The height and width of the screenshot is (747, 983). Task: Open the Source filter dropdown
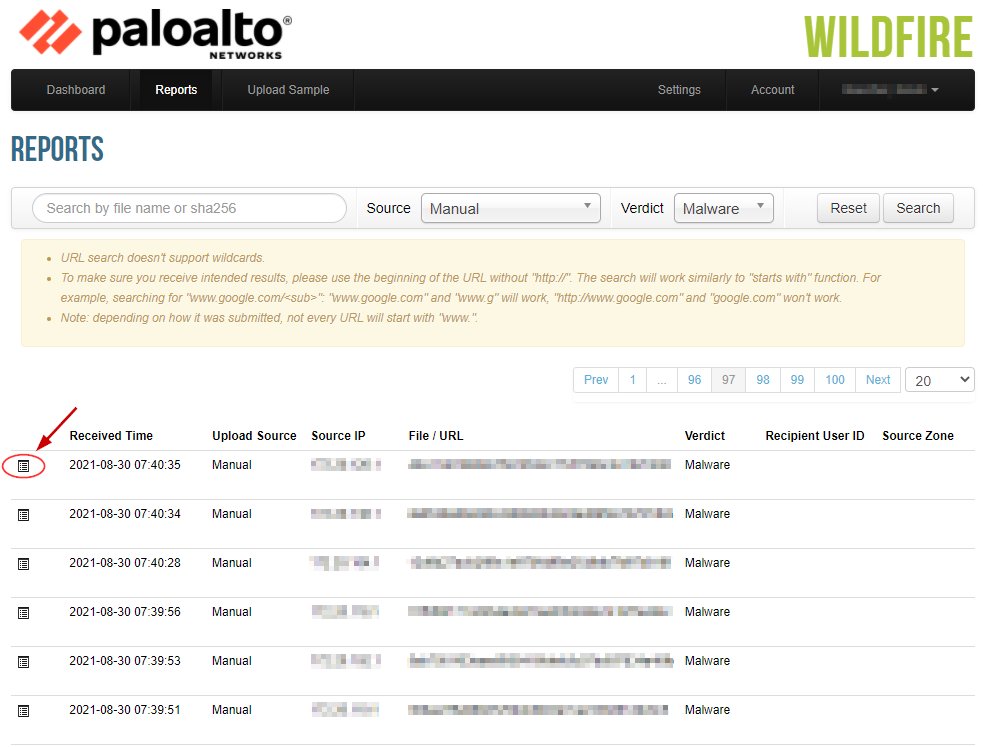[x=510, y=208]
